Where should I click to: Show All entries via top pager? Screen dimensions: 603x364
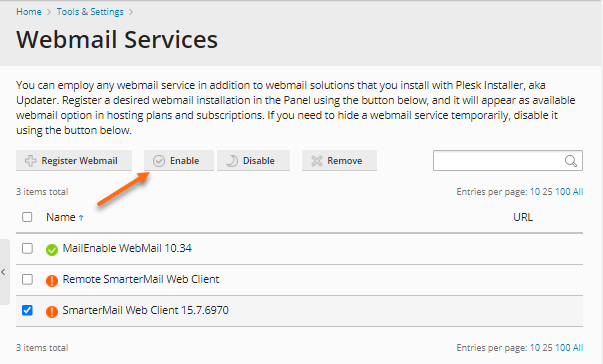(x=578, y=192)
